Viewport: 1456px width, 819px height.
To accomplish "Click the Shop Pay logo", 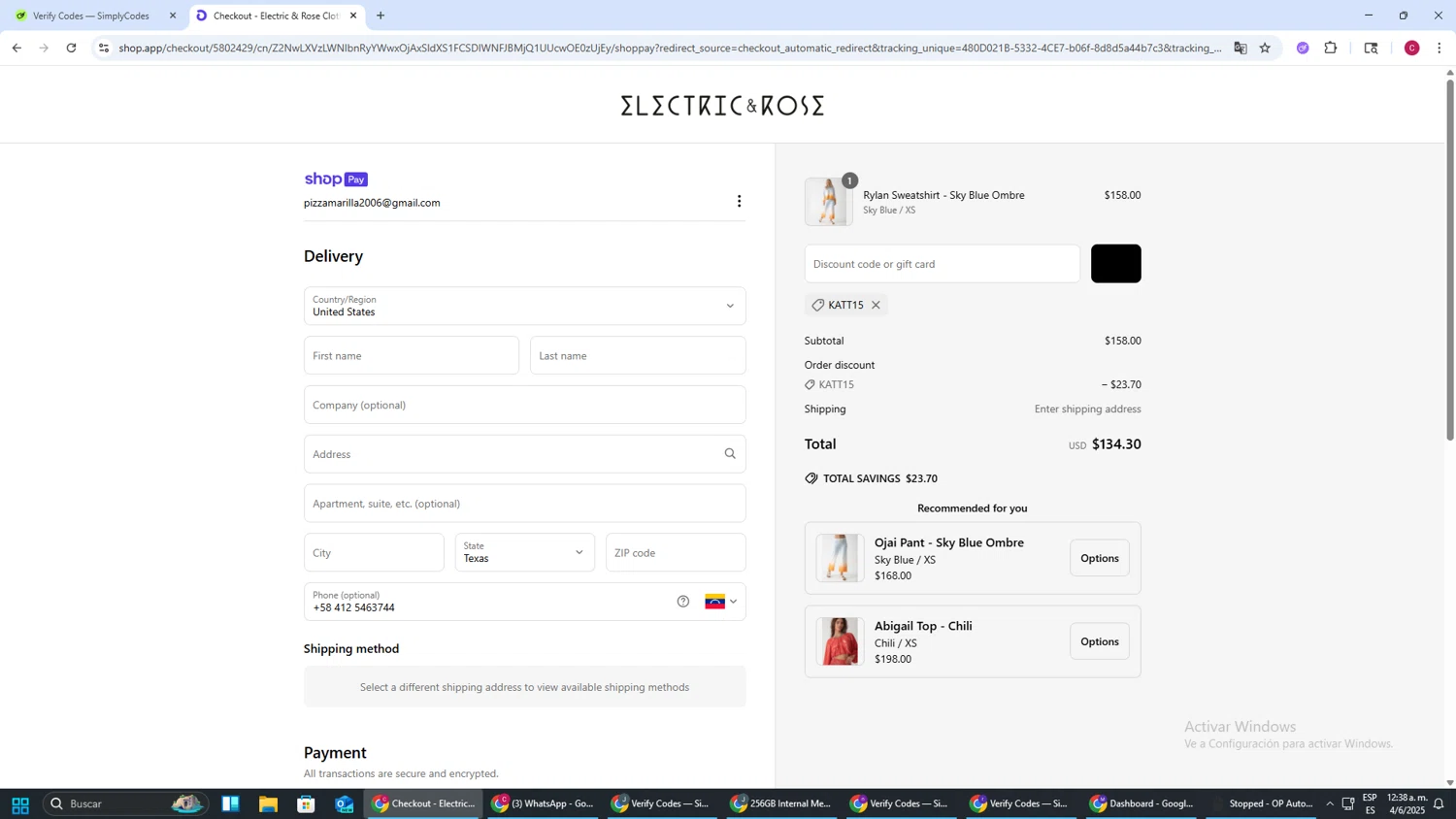I will tap(336, 180).
